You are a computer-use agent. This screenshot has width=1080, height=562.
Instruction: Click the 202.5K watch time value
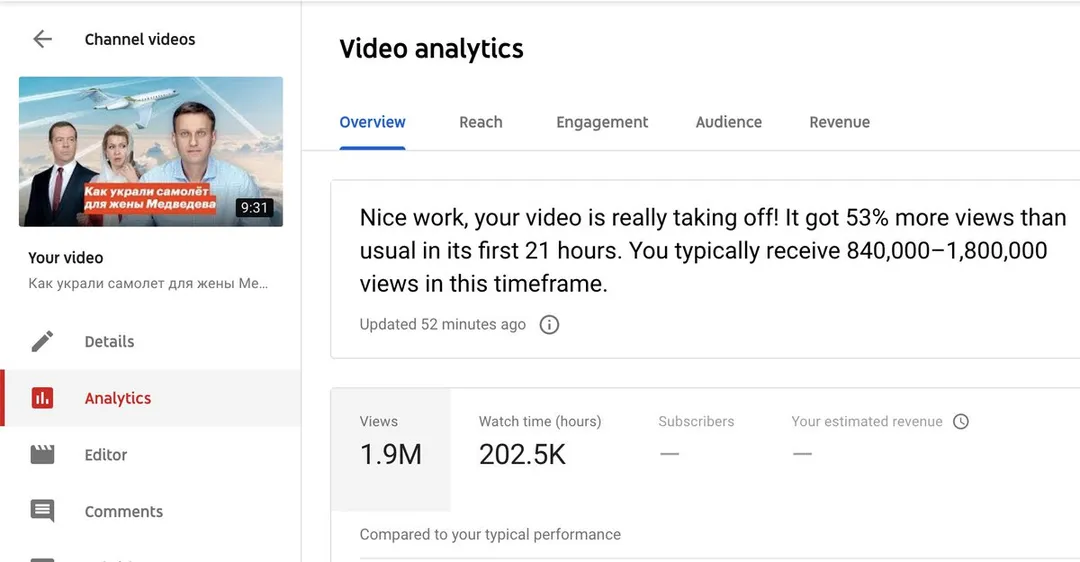[522, 455]
